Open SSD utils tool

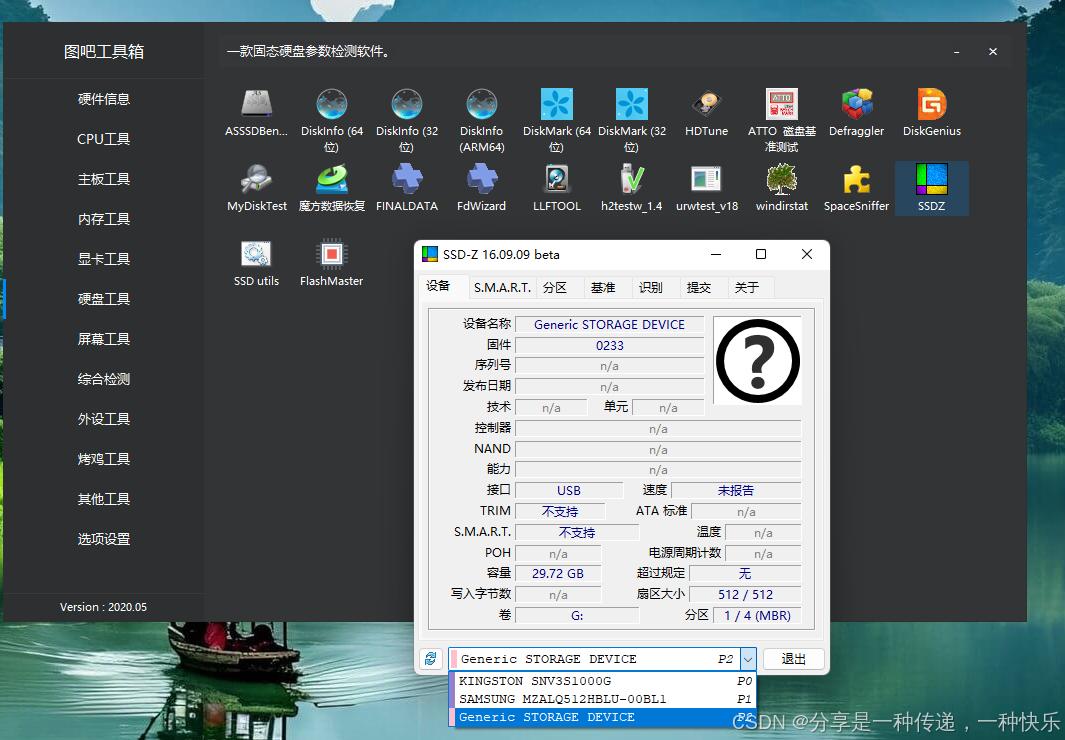[256, 254]
